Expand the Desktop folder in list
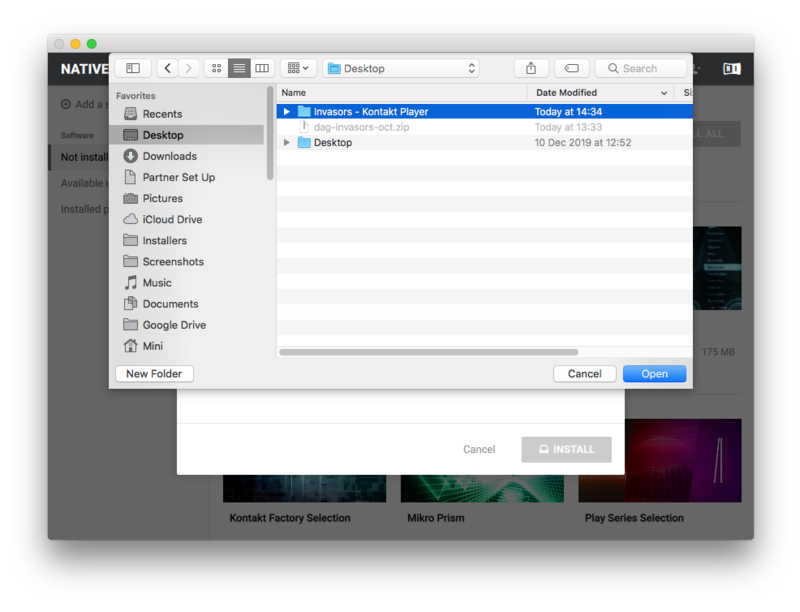Viewport: 800px width, 612px height. pos(287,143)
